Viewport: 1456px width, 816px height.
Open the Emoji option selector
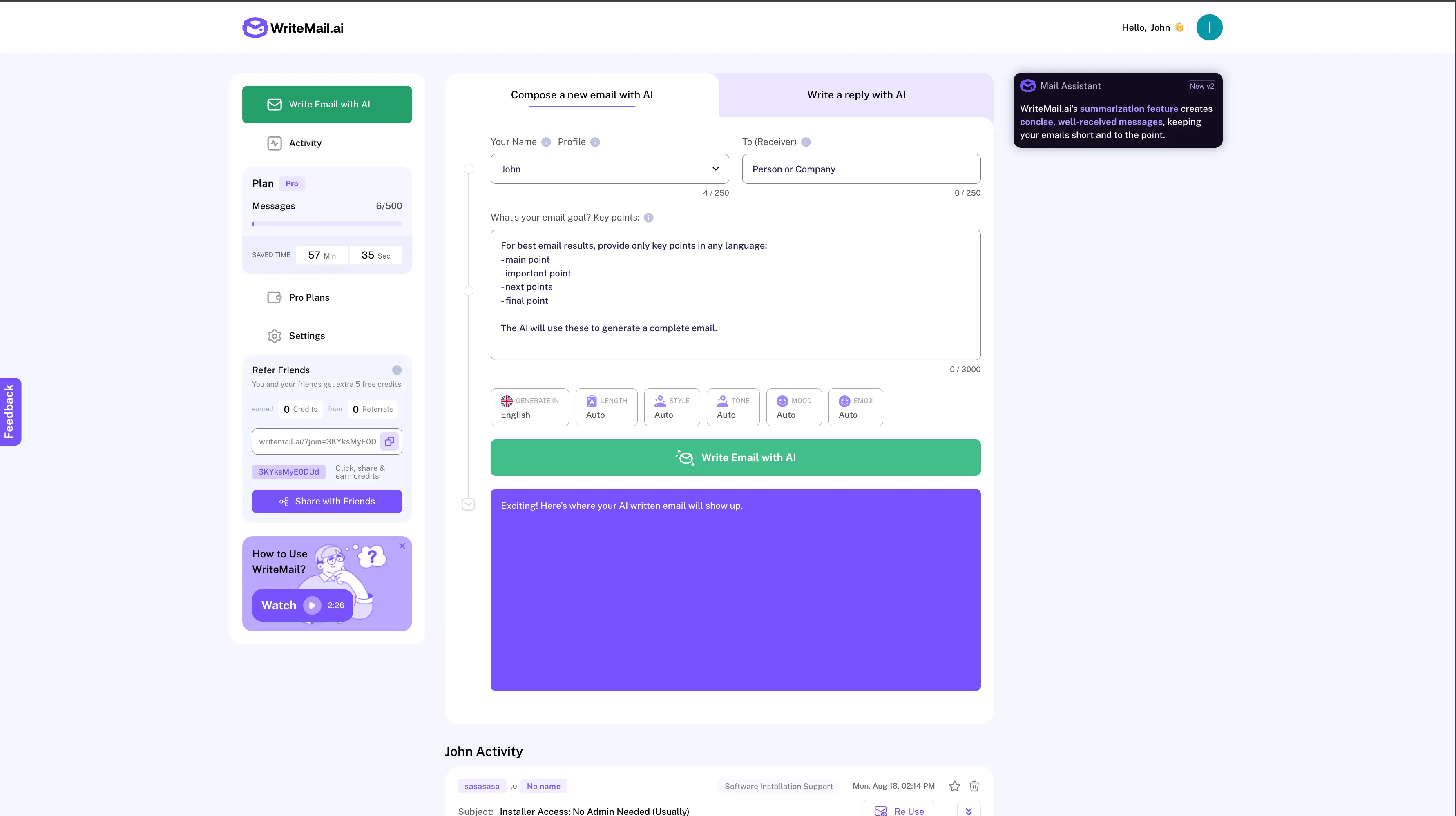(856, 408)
